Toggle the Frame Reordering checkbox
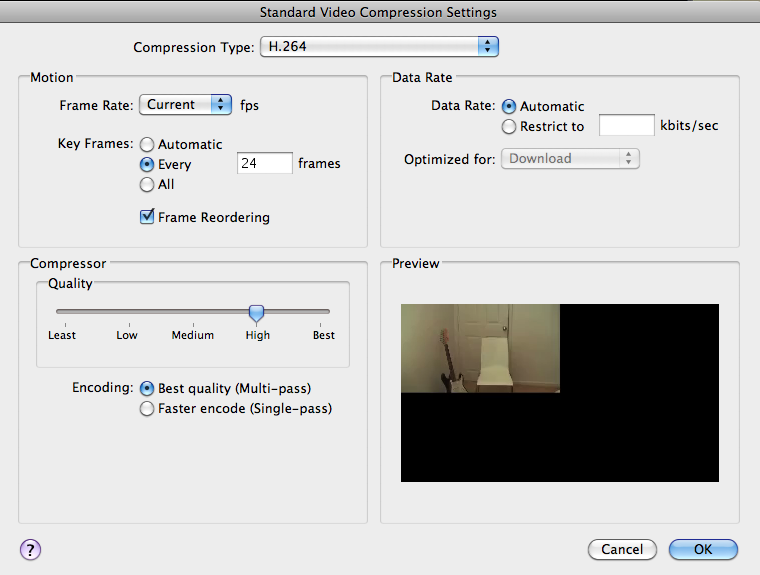Viewport: 760px width, 575px height. tap(147, 217)
